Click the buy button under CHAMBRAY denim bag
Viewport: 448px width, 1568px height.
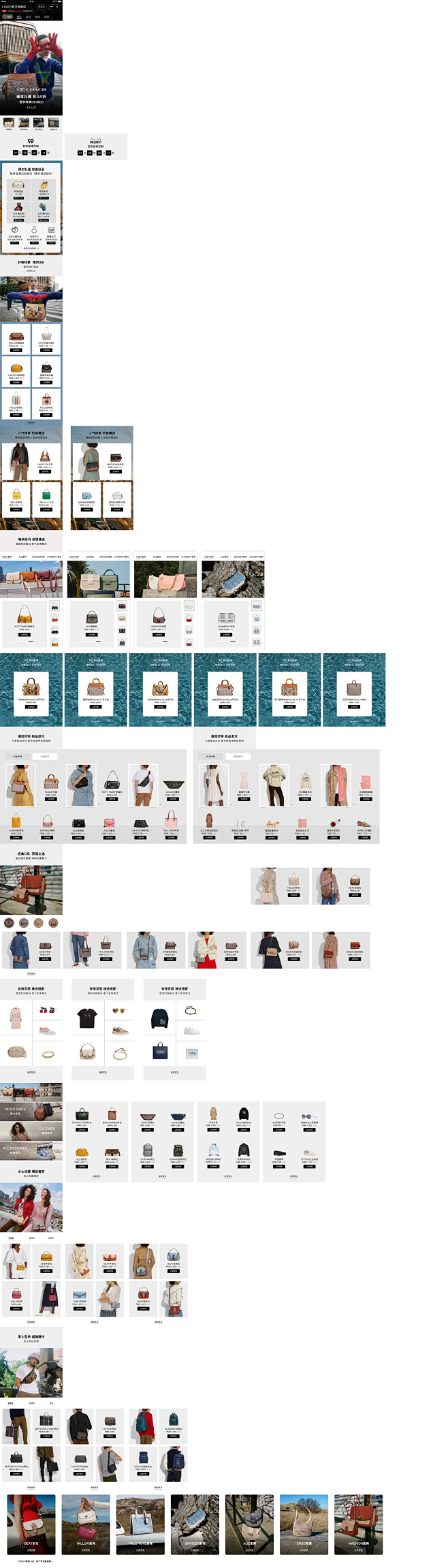click(x=226, y=635)
